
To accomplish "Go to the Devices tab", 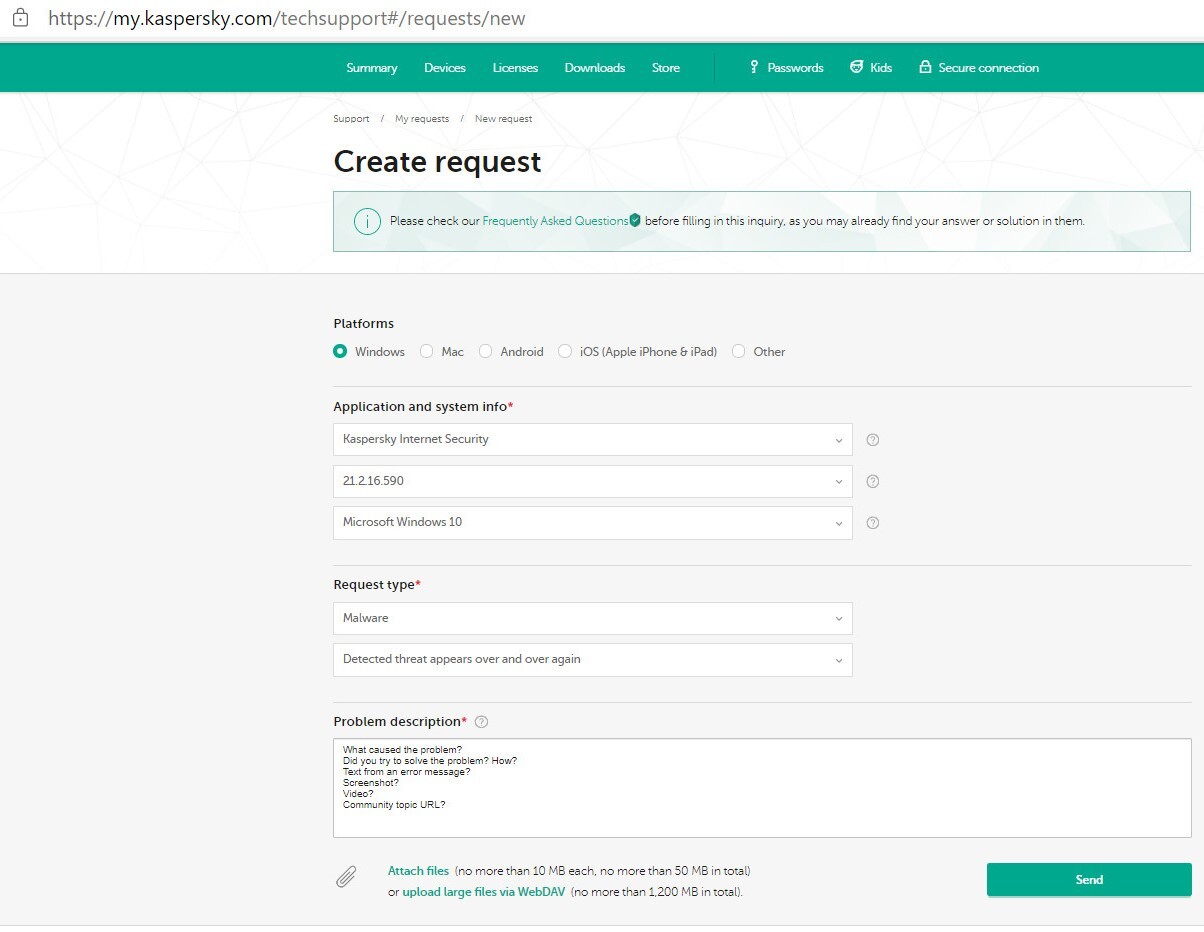I will 445,68.
